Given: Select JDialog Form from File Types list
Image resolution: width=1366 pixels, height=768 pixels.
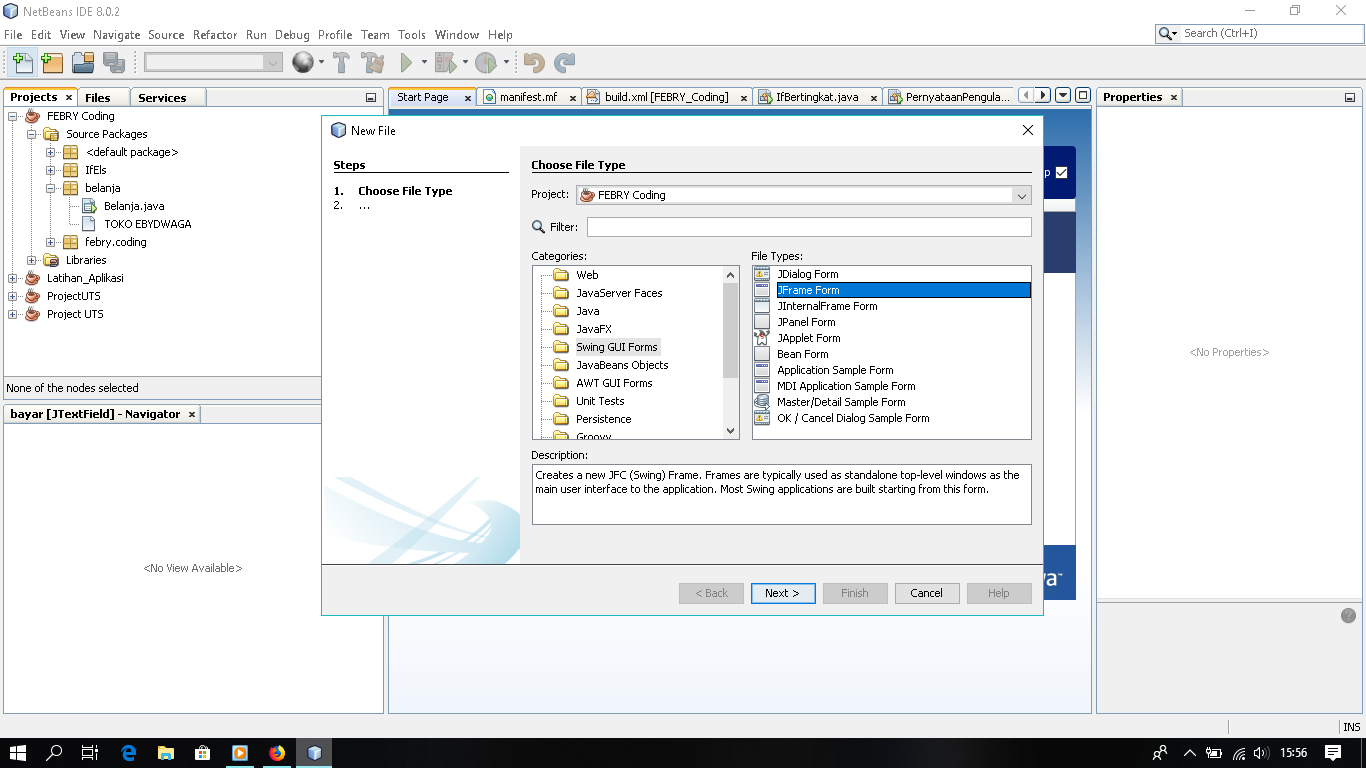Looking at the screenshot, I should tap(810, 273).
